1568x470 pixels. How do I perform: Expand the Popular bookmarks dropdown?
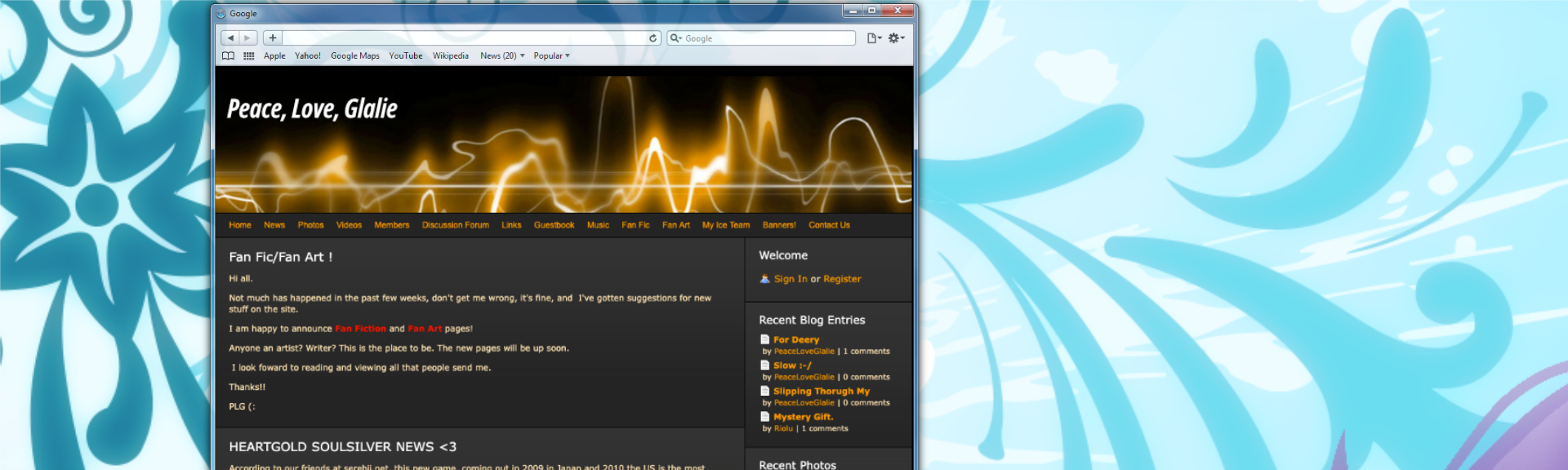(551, 55)
